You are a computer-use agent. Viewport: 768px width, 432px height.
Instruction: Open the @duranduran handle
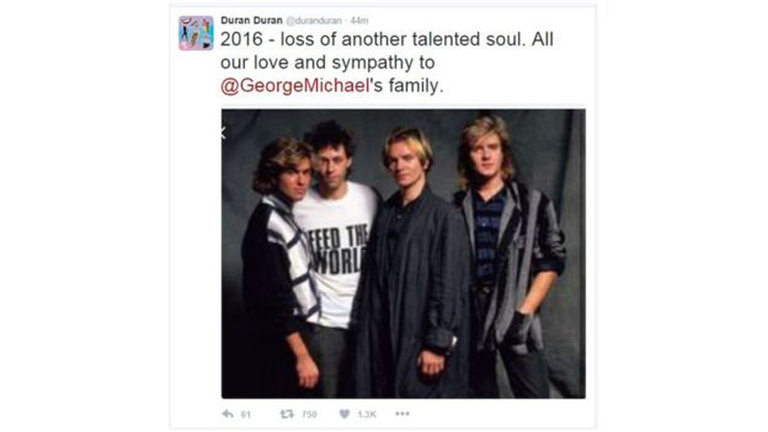[314, 21]
